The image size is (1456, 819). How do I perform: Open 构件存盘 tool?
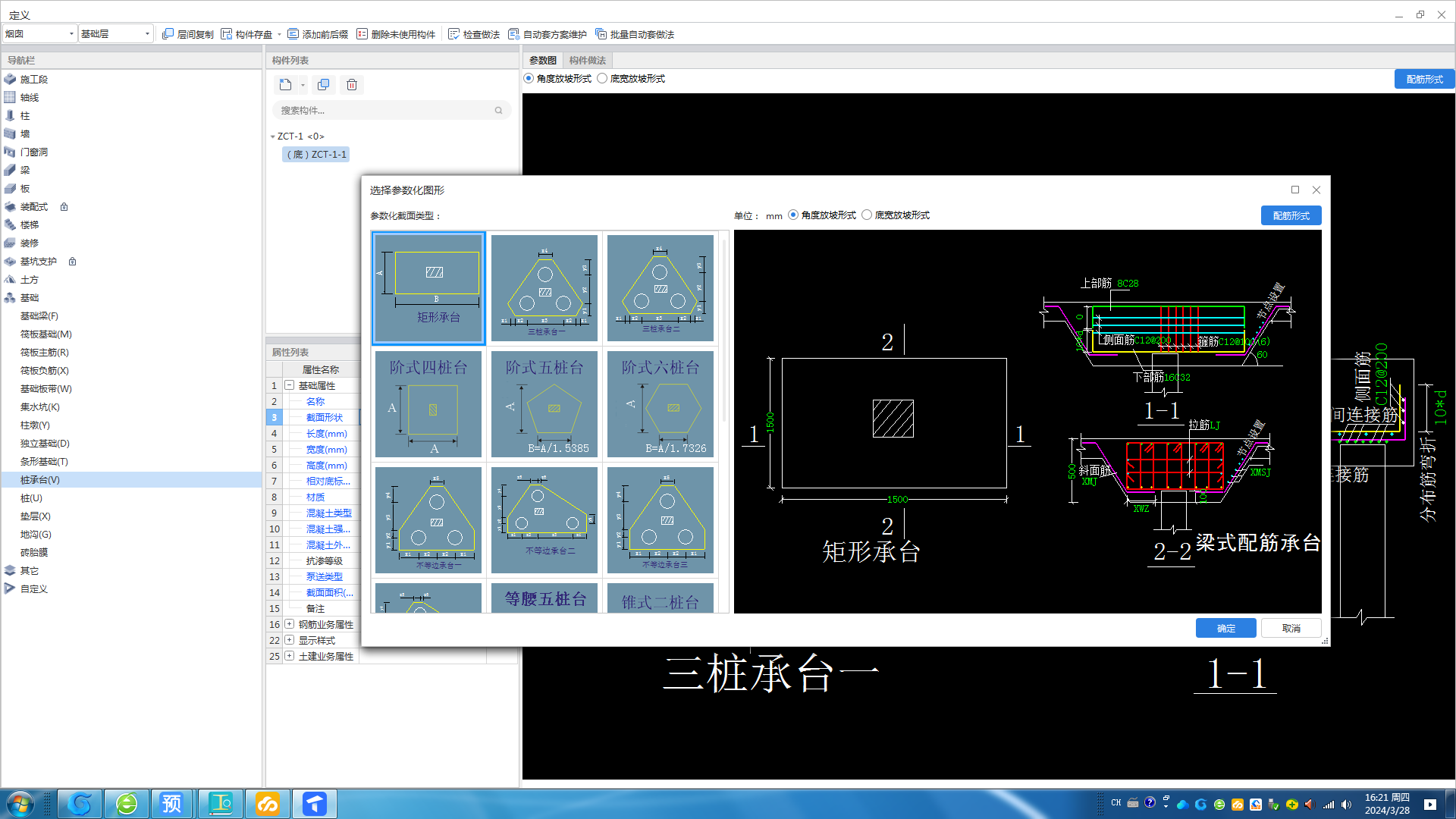pos(247,34)
